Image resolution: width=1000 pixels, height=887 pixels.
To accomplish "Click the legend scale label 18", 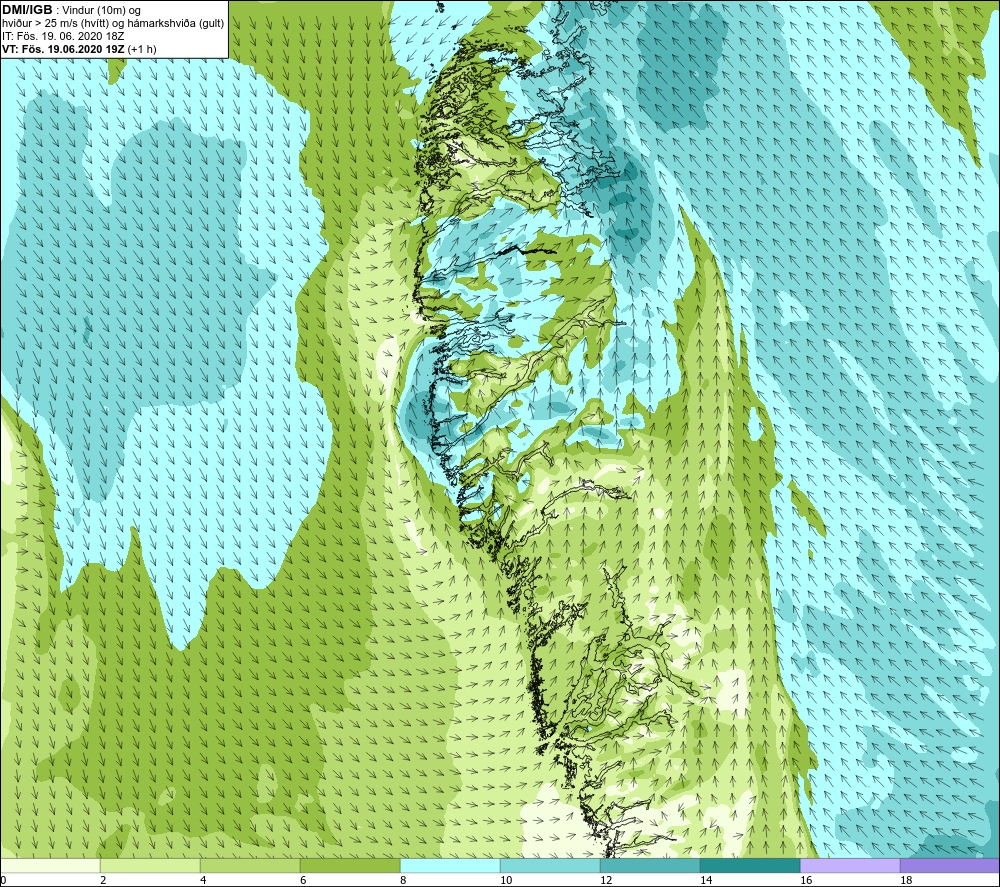I will (906, 881).
